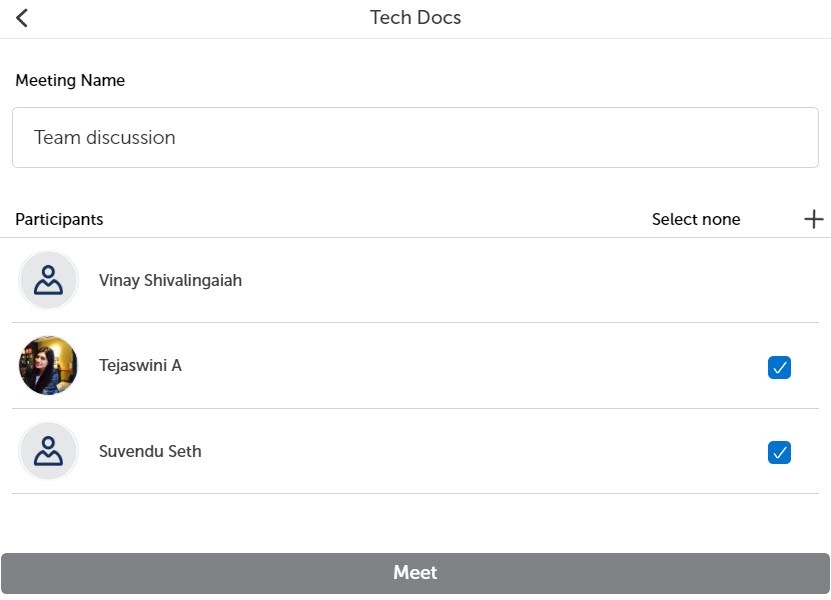Uncheck the Tejaswini A checkbox
Image resolution: width=831 pixels, height=600 pixels.
pos(779,367)
